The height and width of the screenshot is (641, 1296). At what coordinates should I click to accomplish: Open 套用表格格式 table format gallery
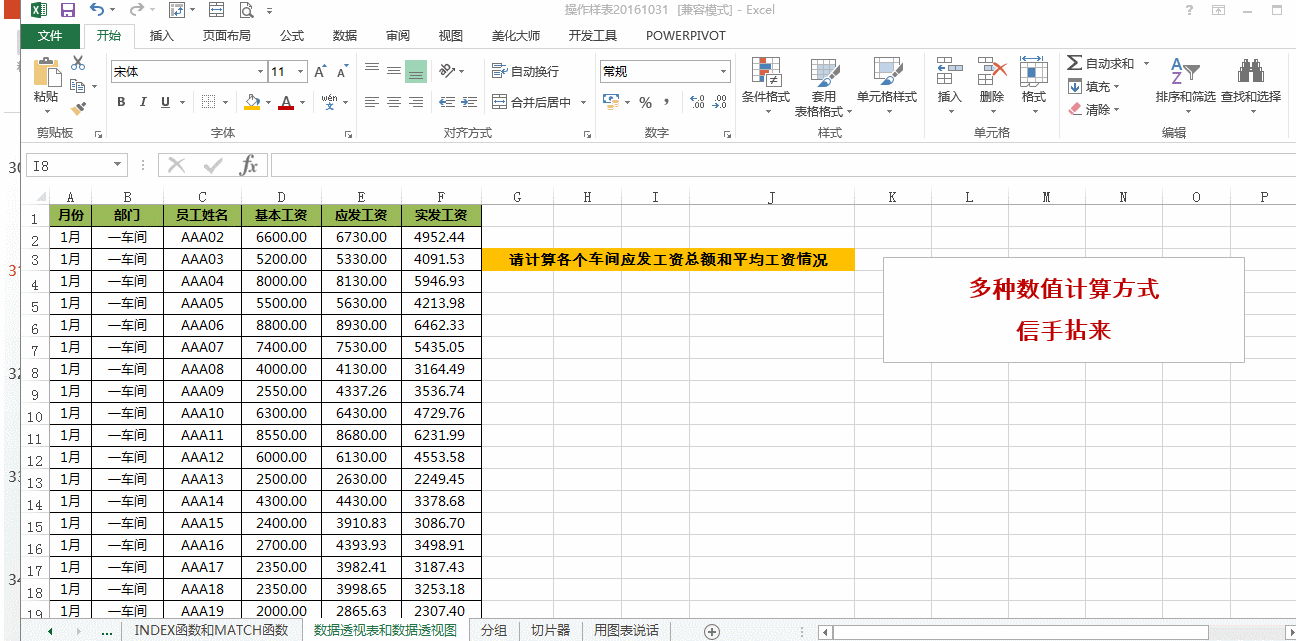pyautogui.click(x=824, y=87)
